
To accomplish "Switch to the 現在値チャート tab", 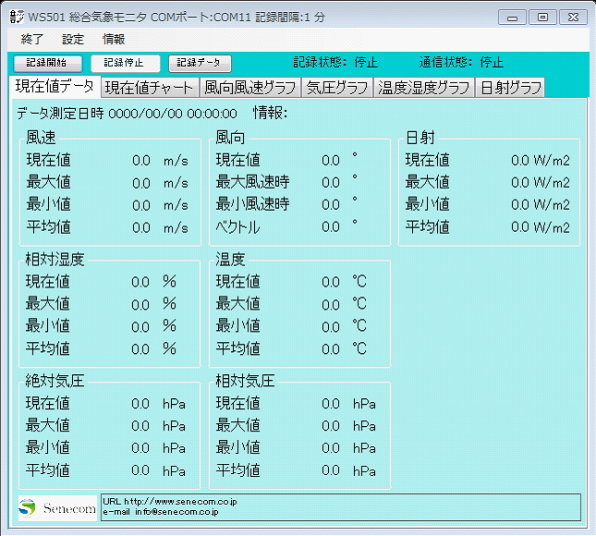I will click(x=149, y=88).
